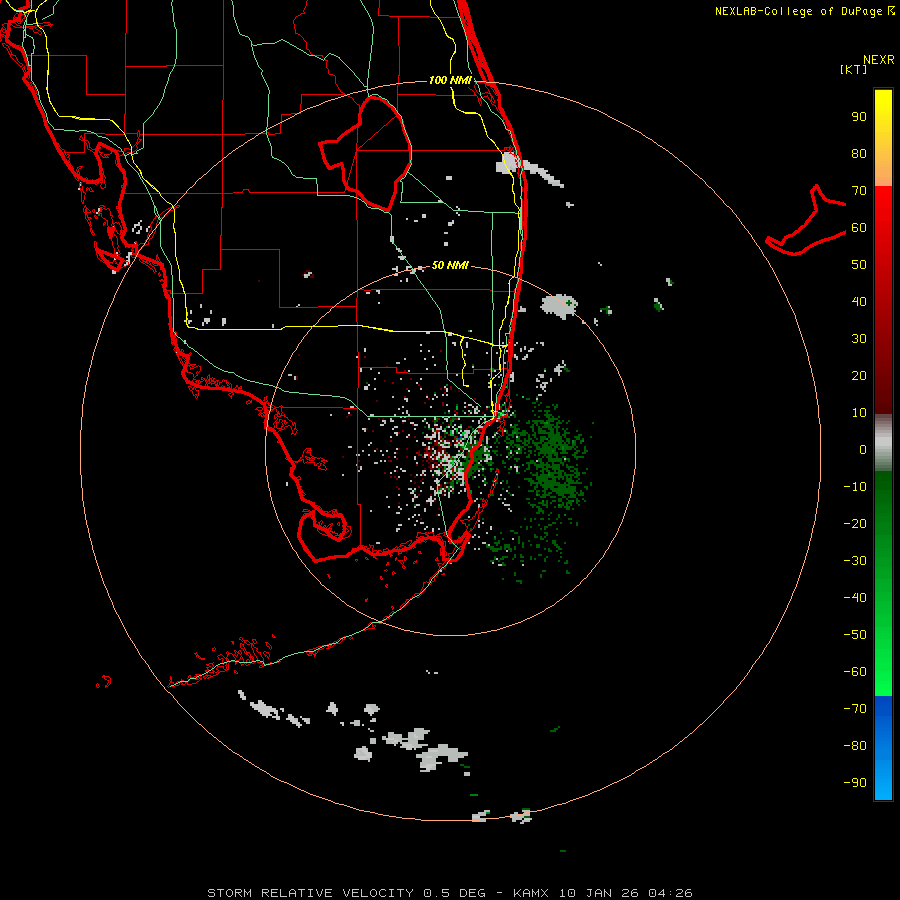Select the -60 value on the velocity scale
This screenshot has height=900, width=900.
click(x=855, y=672)
